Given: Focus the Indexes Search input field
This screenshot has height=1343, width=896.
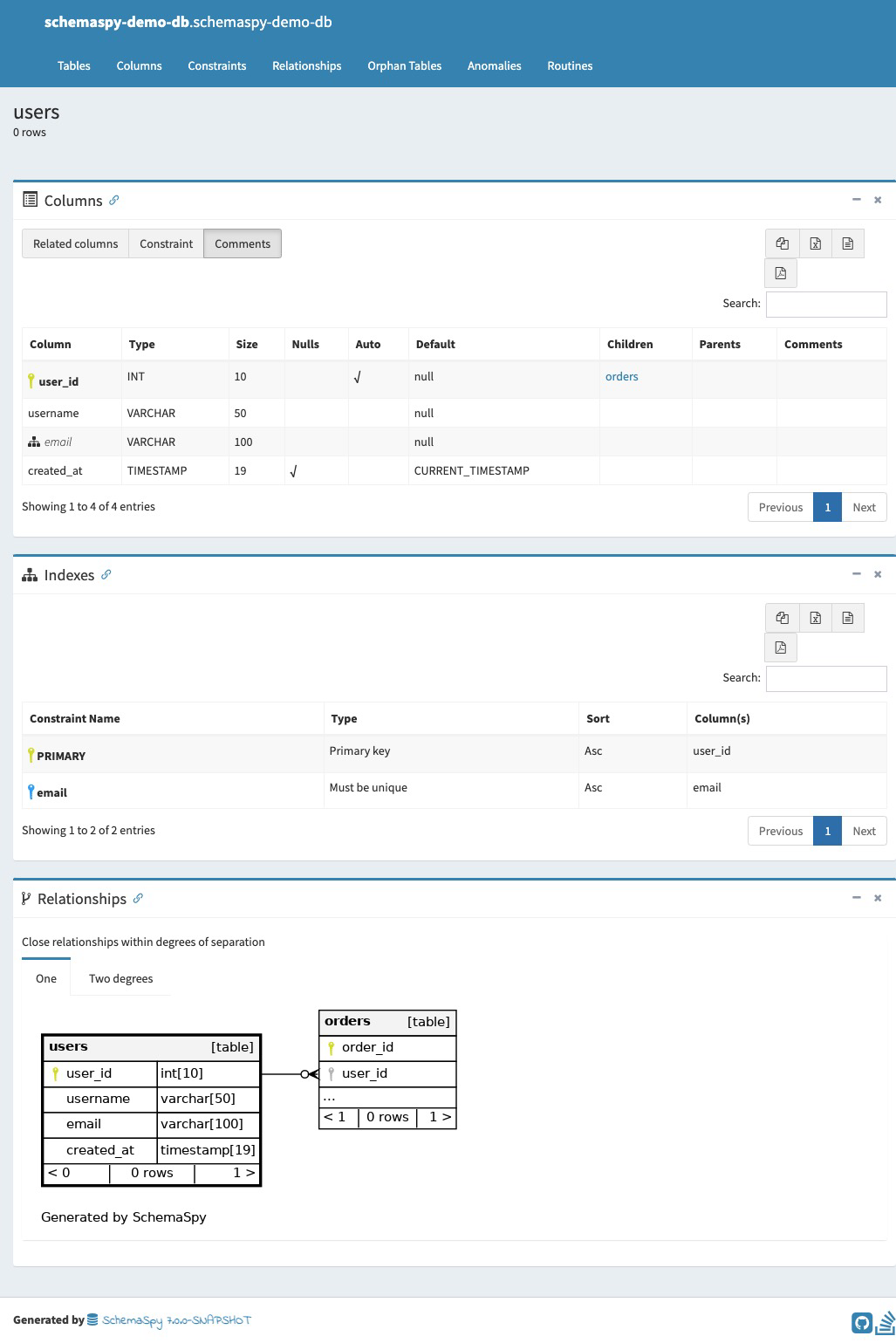Looking at the screenshot, I should pos(825,678).
